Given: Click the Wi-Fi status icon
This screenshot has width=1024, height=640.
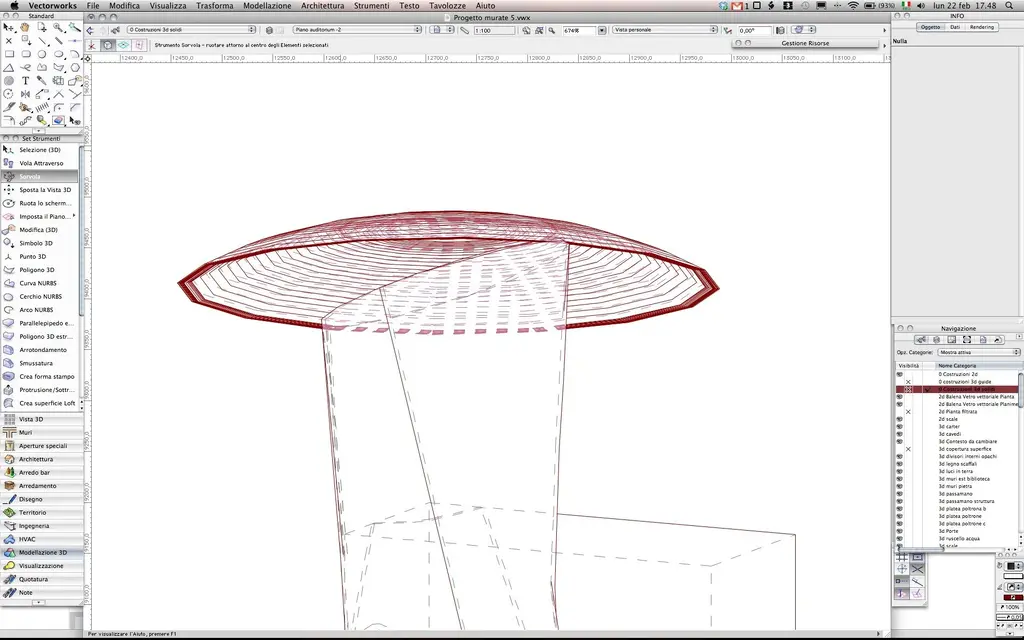Looking at the screenshot, I should [x=853, y=5].
